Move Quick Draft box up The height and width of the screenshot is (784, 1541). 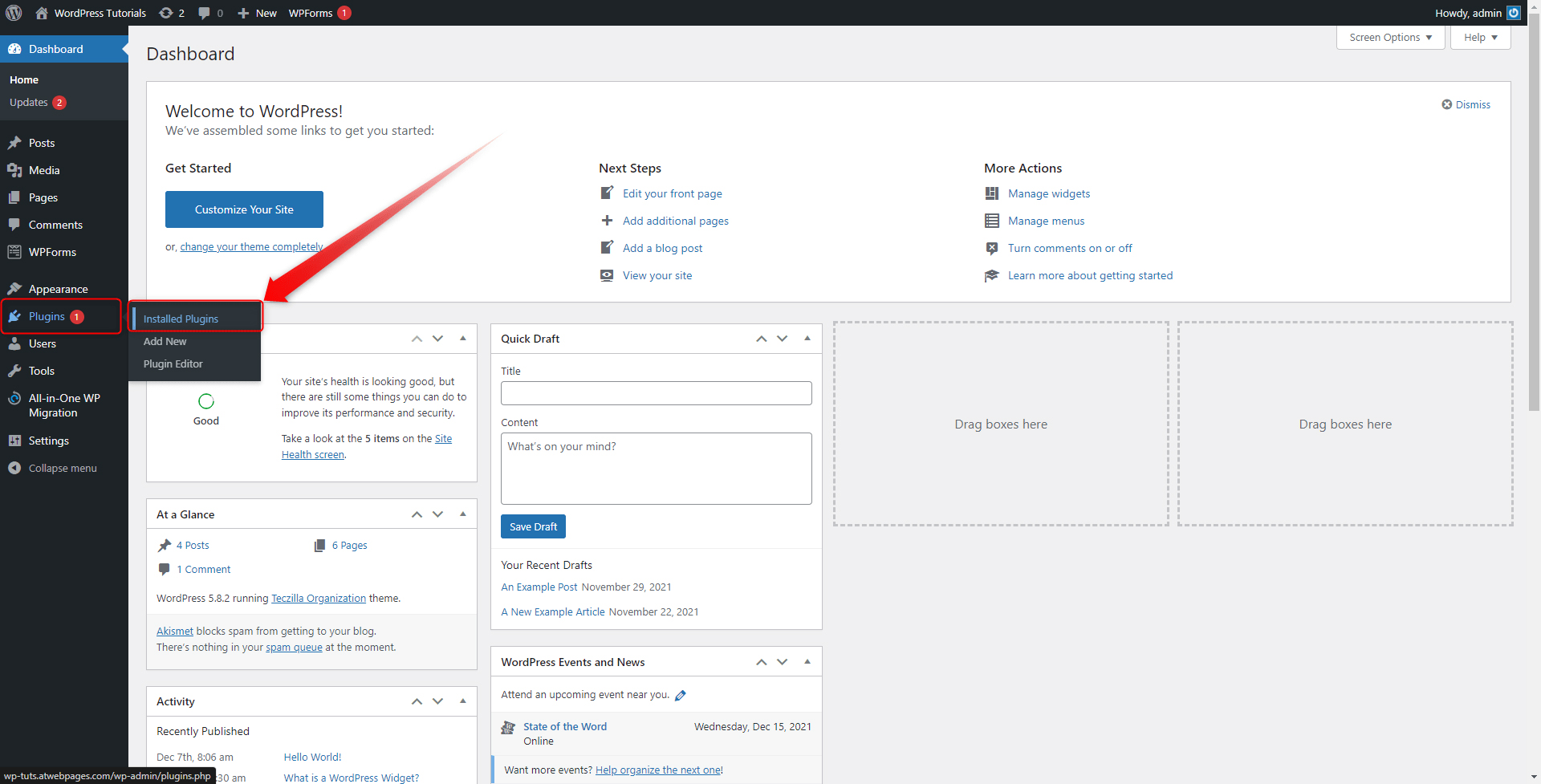tap(762, 339)
